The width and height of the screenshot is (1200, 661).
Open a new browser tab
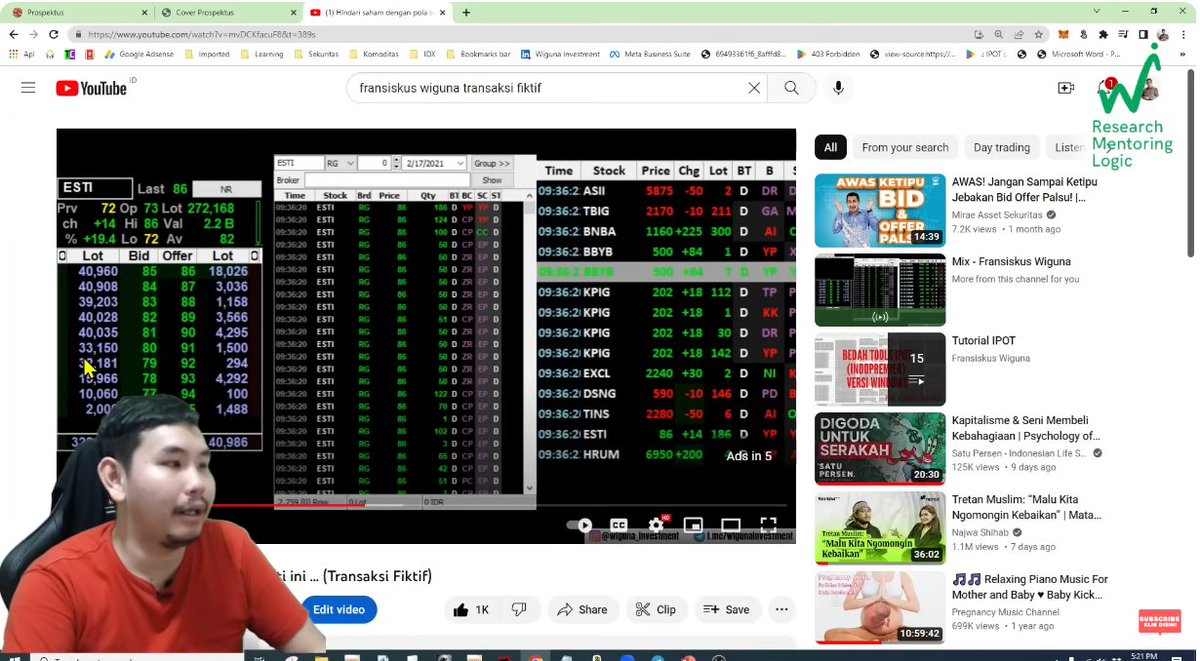click(466, 12)
